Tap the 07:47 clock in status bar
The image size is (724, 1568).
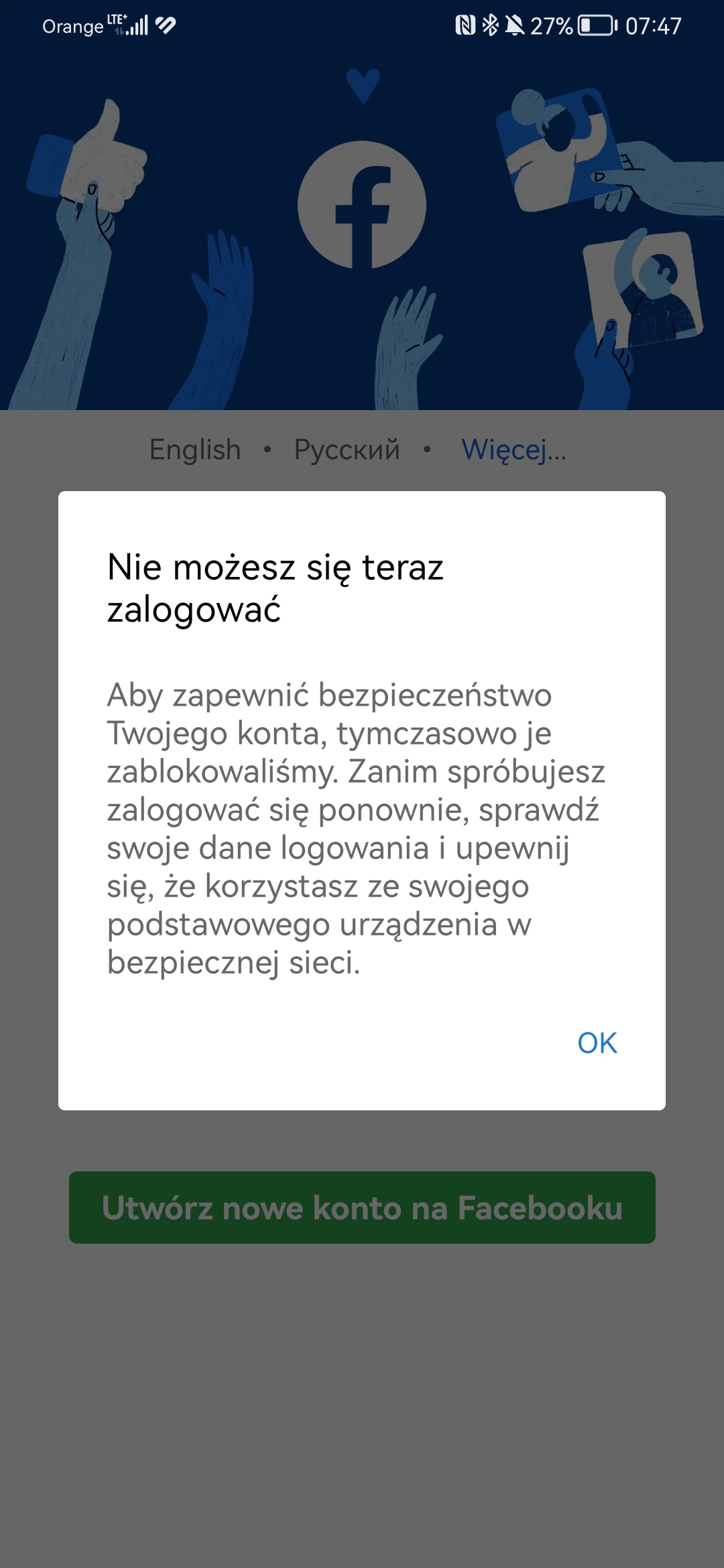(x=653, y=26)
